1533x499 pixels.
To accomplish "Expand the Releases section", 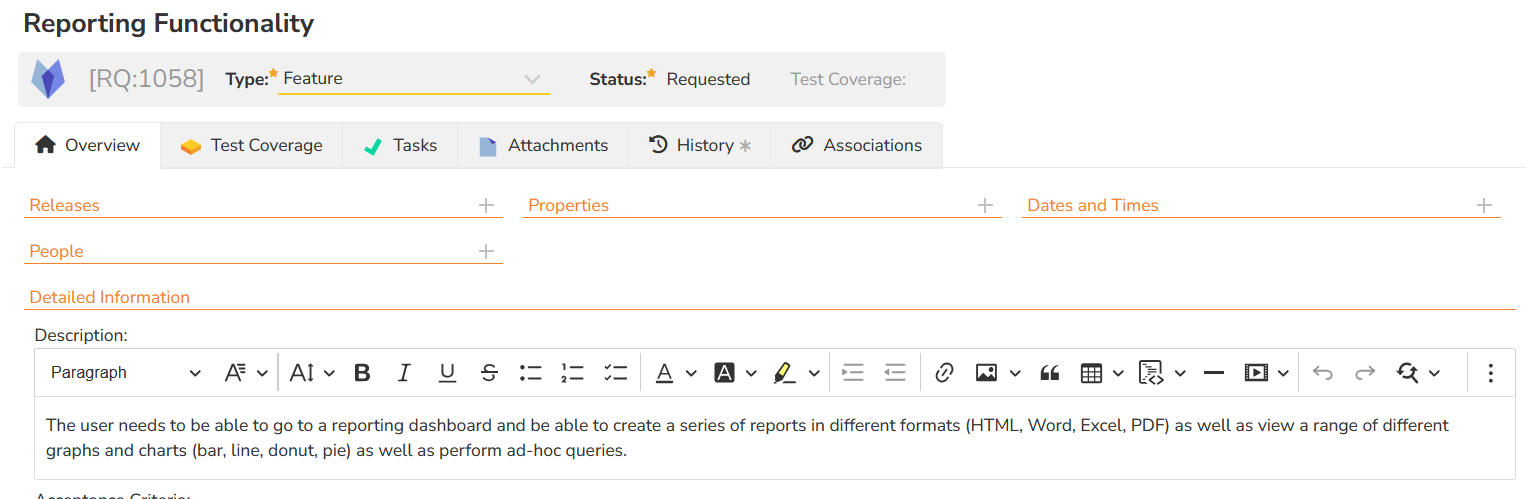I will 486,206.
